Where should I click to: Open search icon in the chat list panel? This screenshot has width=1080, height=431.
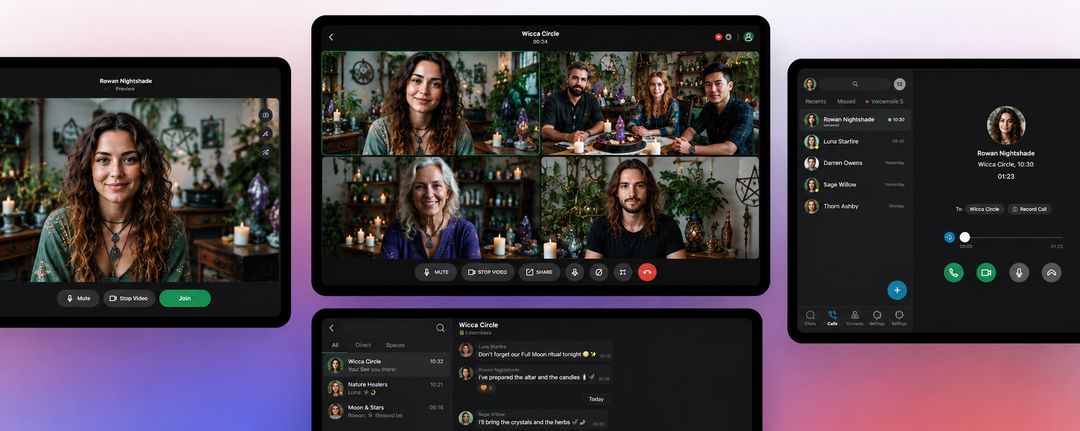coord(440,328)
